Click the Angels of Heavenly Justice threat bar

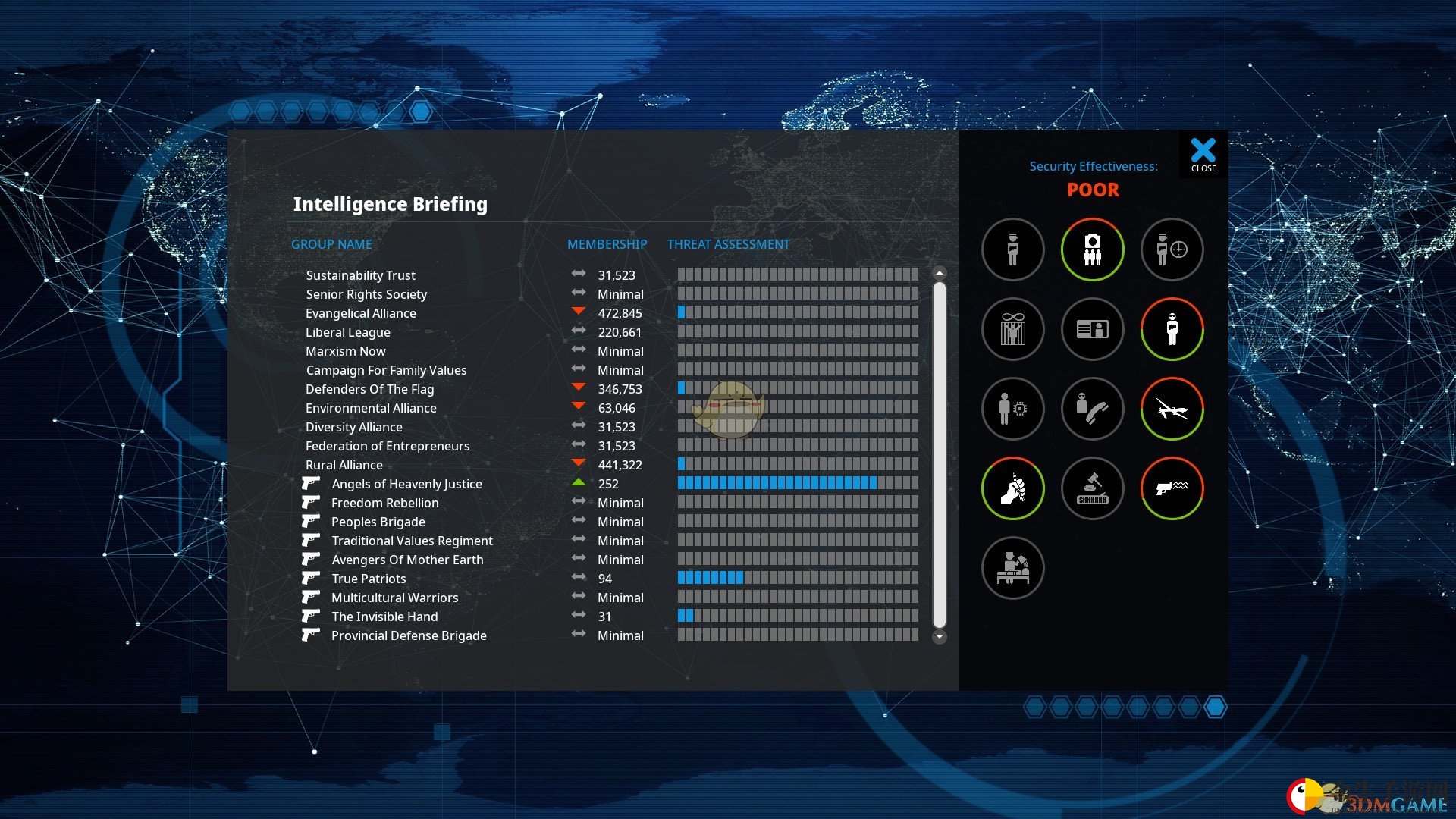798,483
